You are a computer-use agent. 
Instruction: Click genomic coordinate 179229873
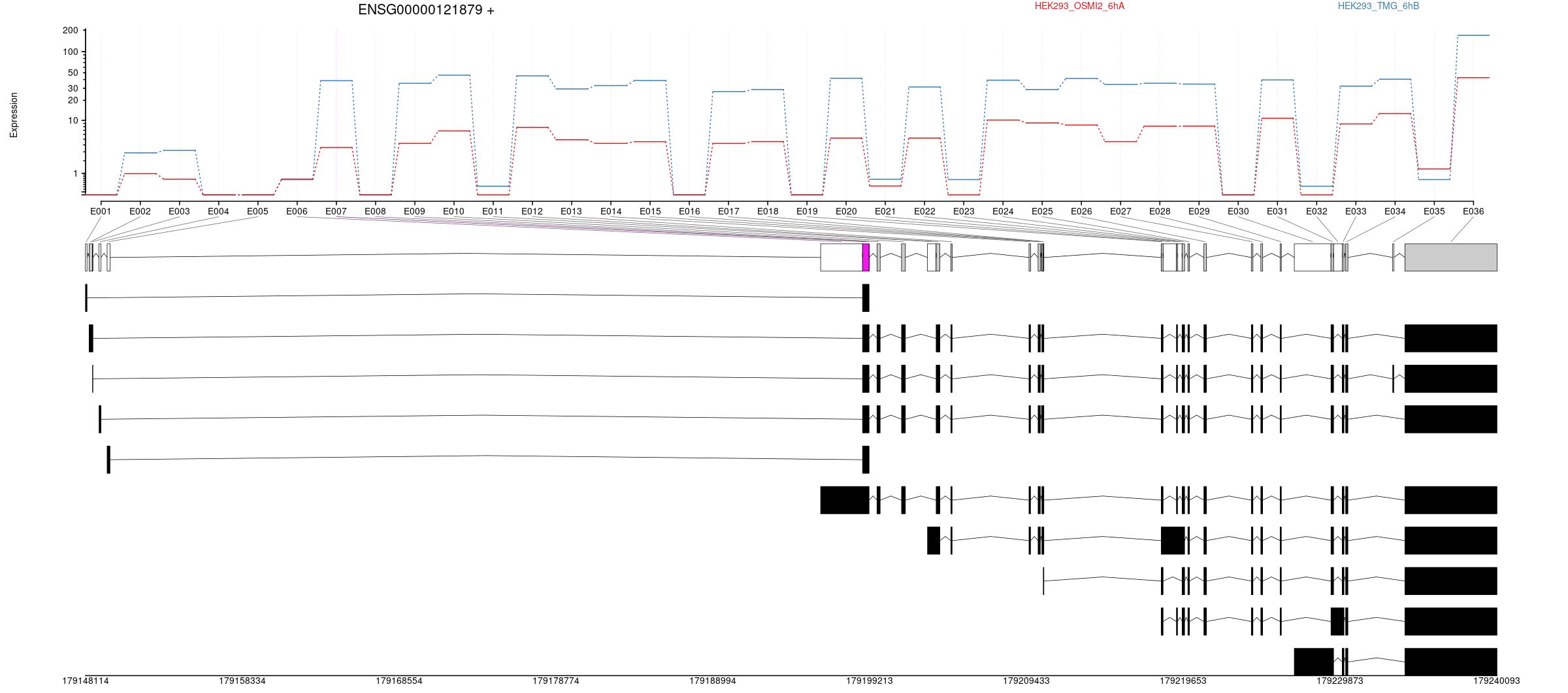[x=1340, y=681]
